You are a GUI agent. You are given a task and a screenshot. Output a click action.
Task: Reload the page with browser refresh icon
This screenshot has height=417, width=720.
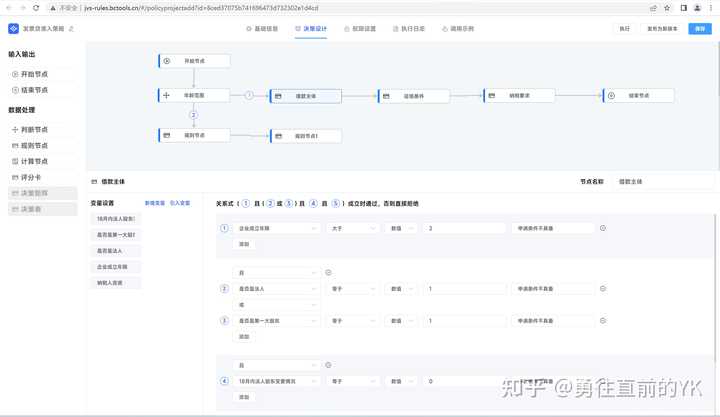(x=36, y=8)
